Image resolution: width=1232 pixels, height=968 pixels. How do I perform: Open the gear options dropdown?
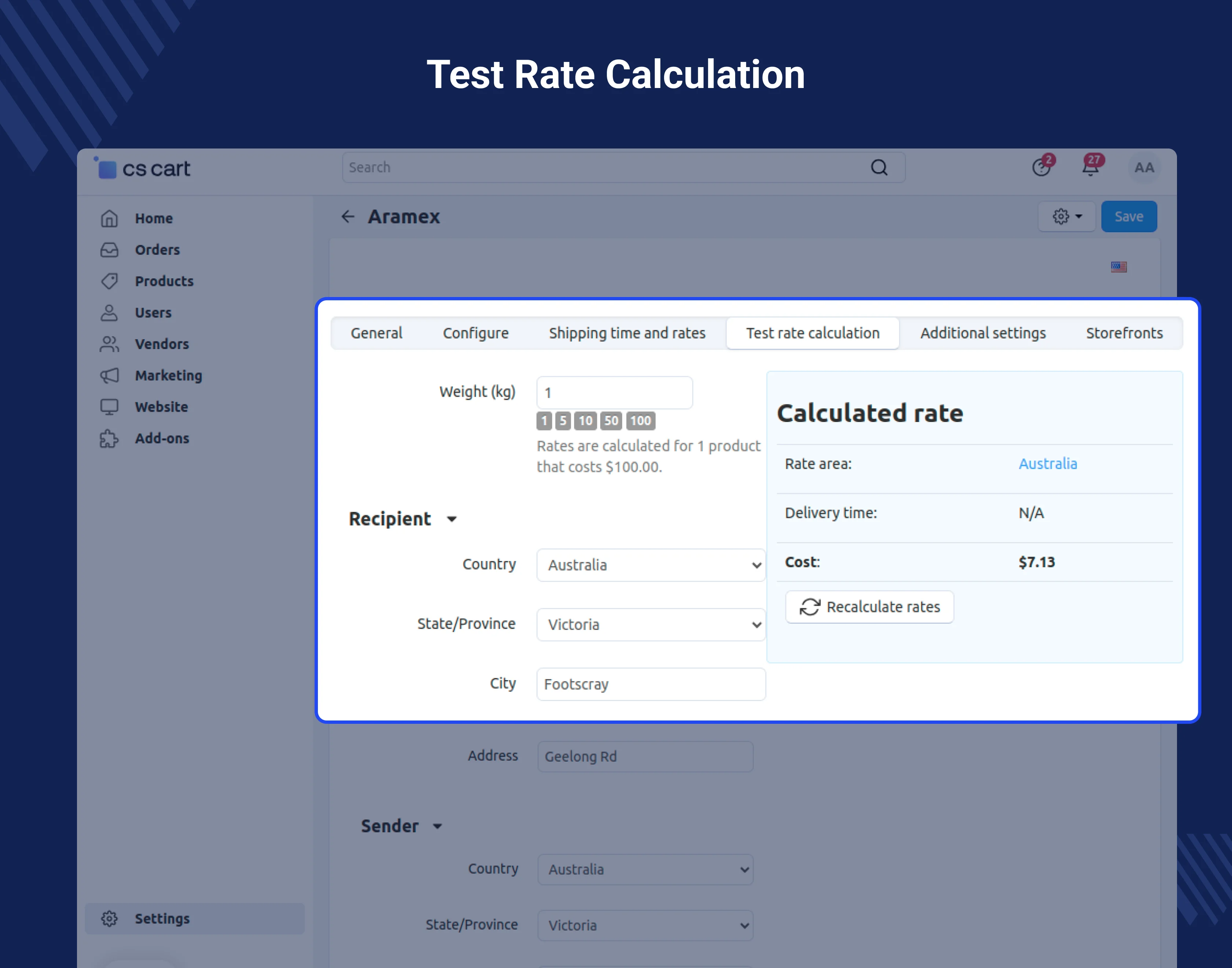1067,216
